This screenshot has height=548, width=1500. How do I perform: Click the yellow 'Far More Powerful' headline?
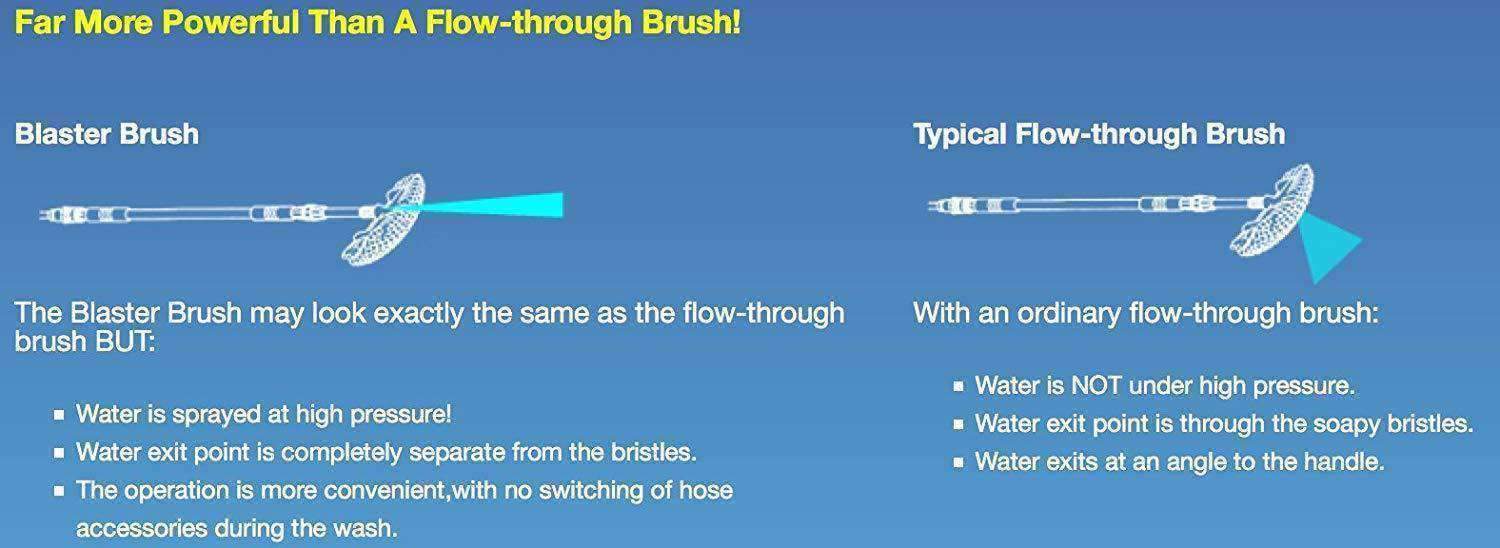coord(378,23)
